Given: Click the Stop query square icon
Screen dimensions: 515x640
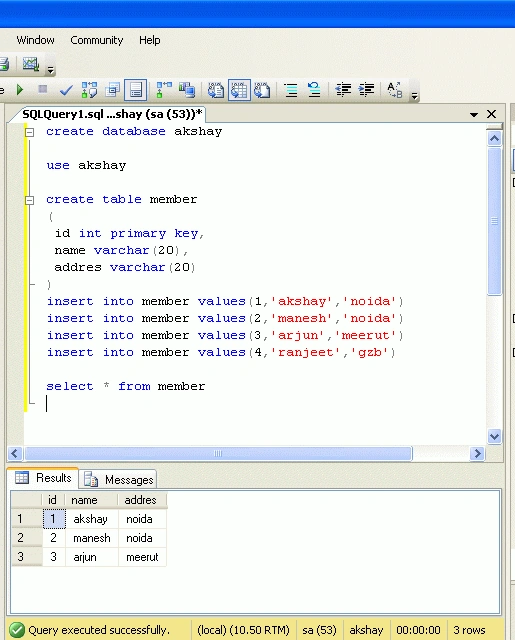Looking at the screenshot, I should click(42, 89).
